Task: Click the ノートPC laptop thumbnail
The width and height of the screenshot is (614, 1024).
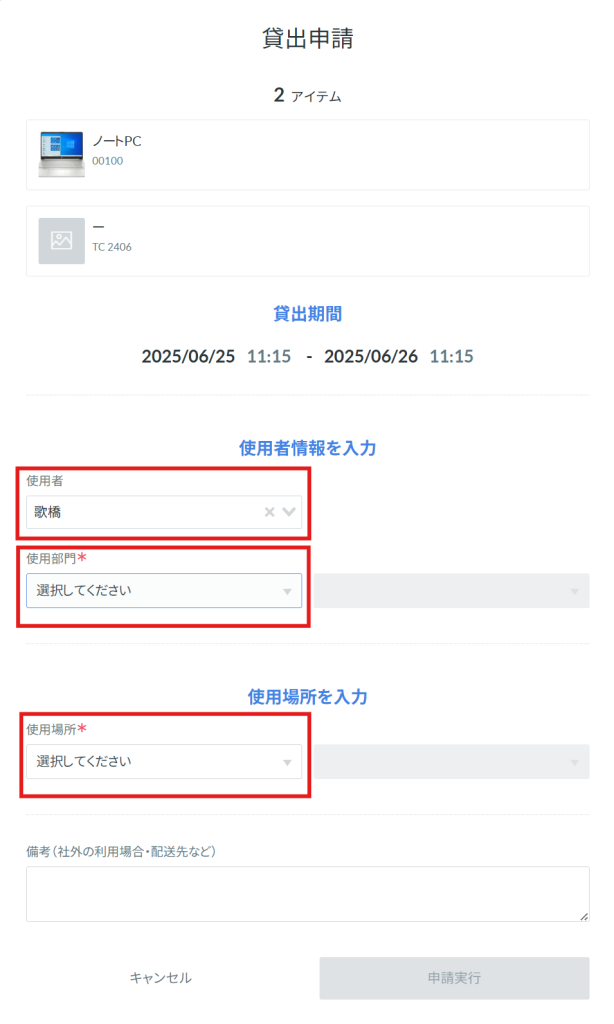Action: click(61, 154)
